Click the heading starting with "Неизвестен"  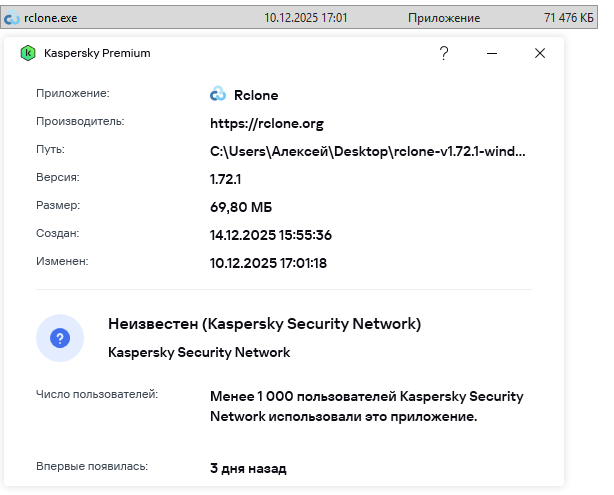264,324
